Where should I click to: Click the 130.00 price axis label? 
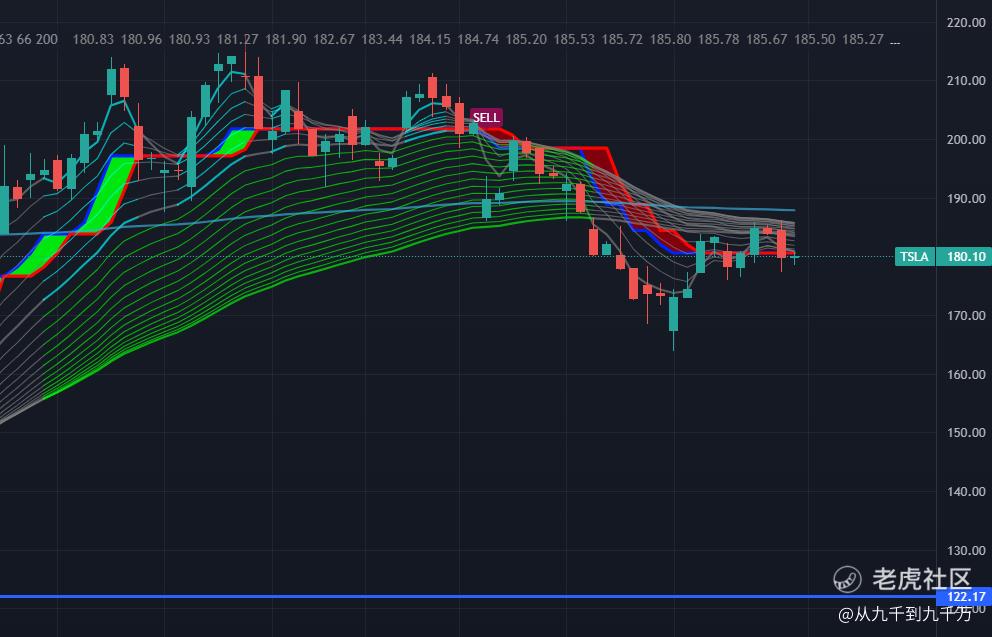point(966,550)
